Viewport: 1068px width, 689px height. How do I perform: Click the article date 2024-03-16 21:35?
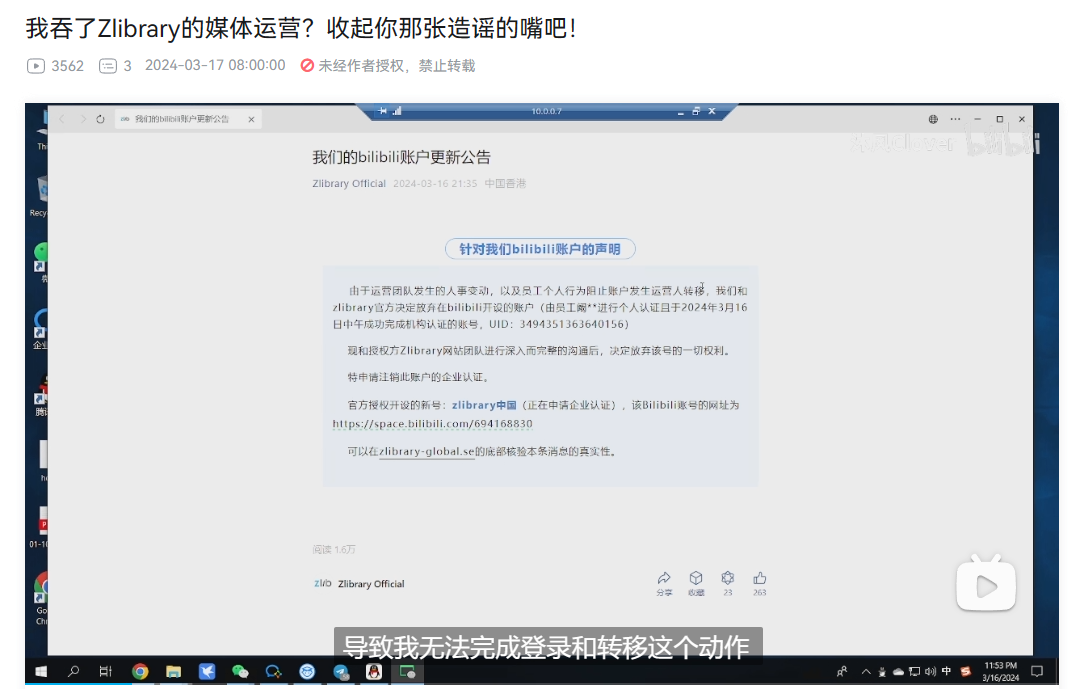coord(435,184)
